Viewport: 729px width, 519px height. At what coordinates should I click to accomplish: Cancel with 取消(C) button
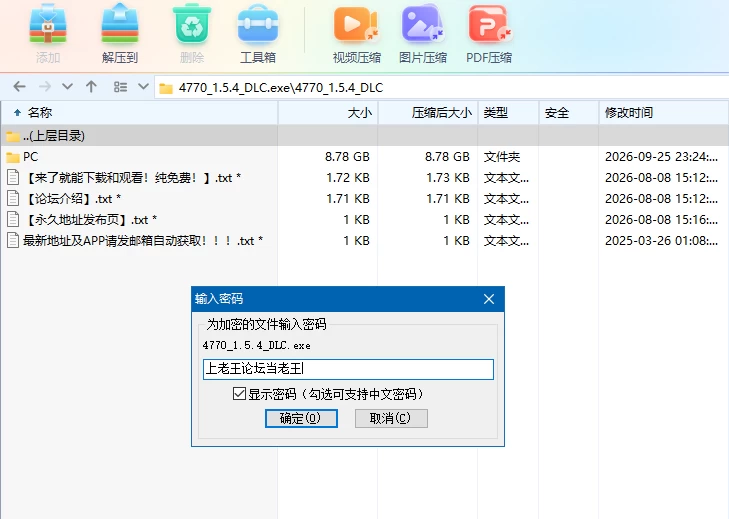(x=391, y=418)
